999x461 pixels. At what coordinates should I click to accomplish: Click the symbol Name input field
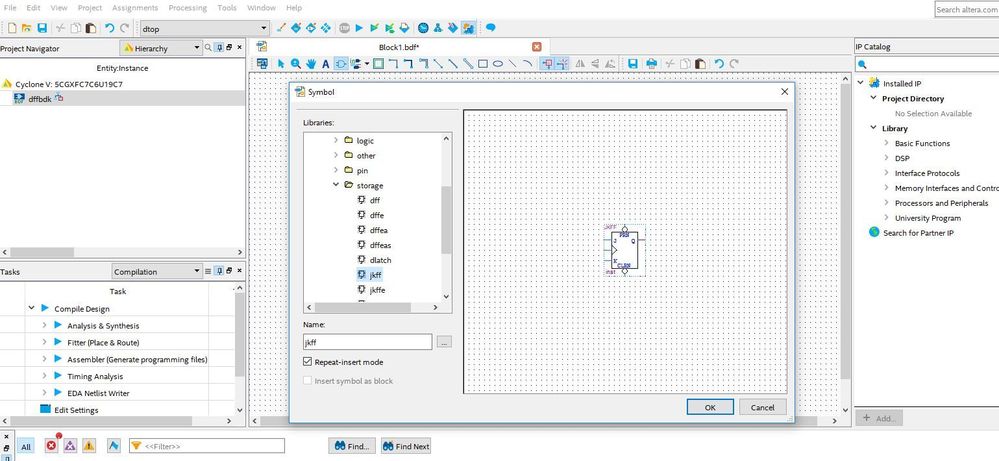[367, 342]
